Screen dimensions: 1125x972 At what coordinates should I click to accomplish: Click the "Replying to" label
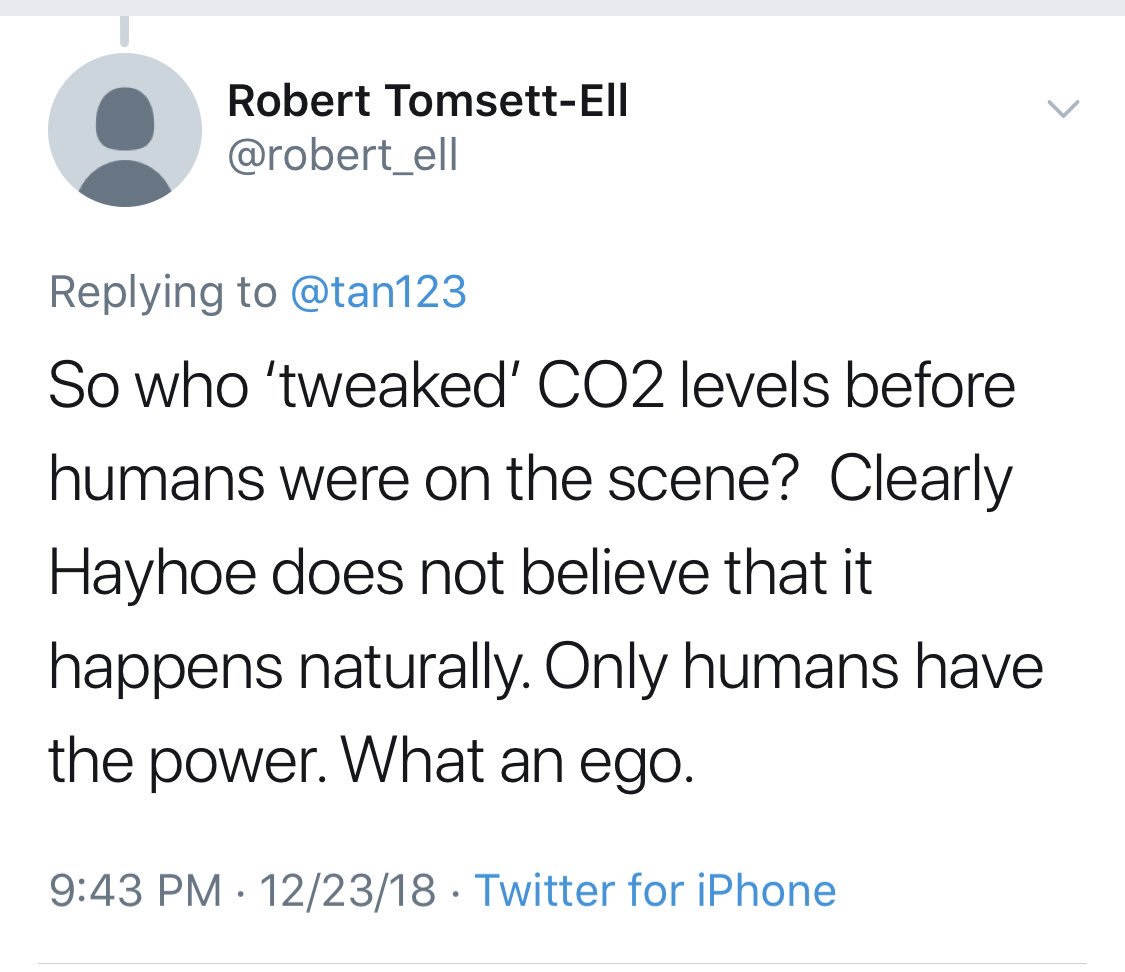point(162,292)
